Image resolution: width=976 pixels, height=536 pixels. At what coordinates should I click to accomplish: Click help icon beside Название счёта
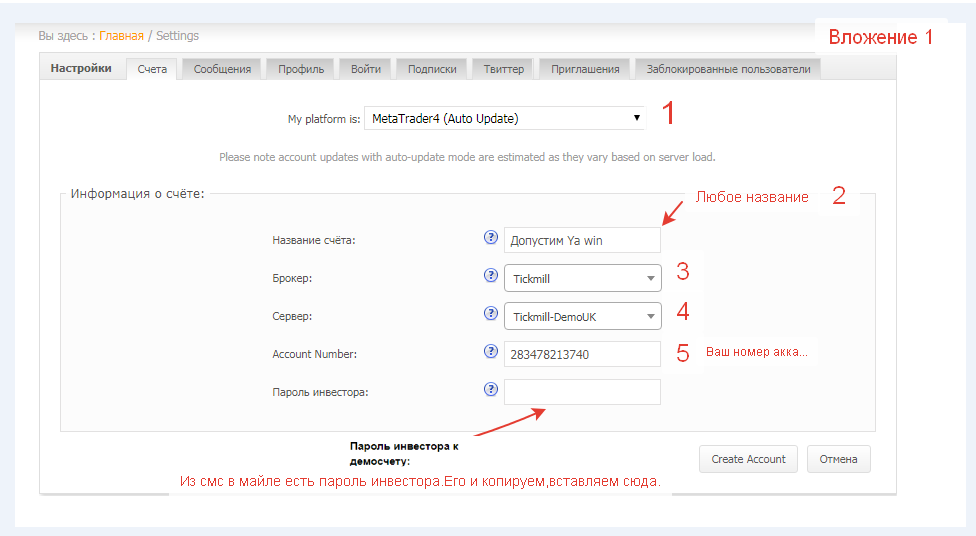(490, 237)
